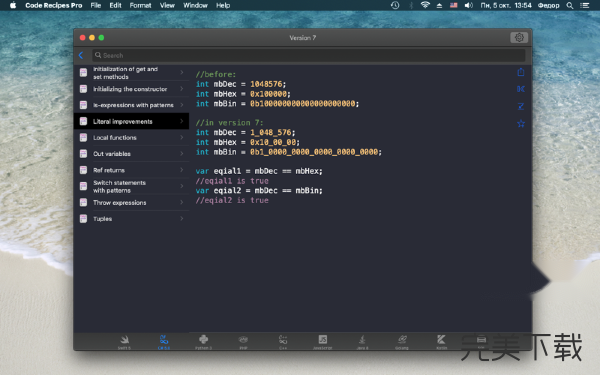Screen dimensions: 600x375
Task: Expand chevron for Switch statements with patterns
Action: coord(182,186)
